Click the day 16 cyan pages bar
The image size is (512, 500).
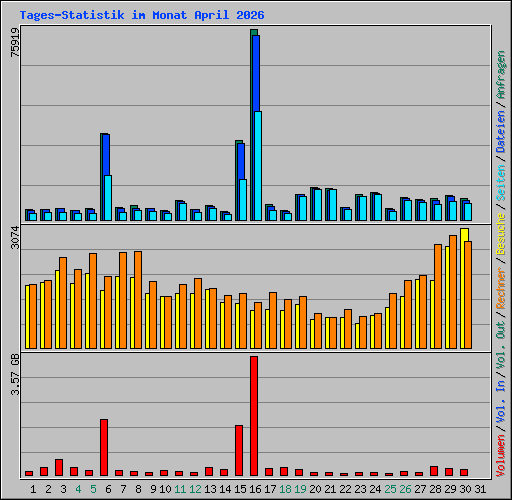[x=258, y=166]
